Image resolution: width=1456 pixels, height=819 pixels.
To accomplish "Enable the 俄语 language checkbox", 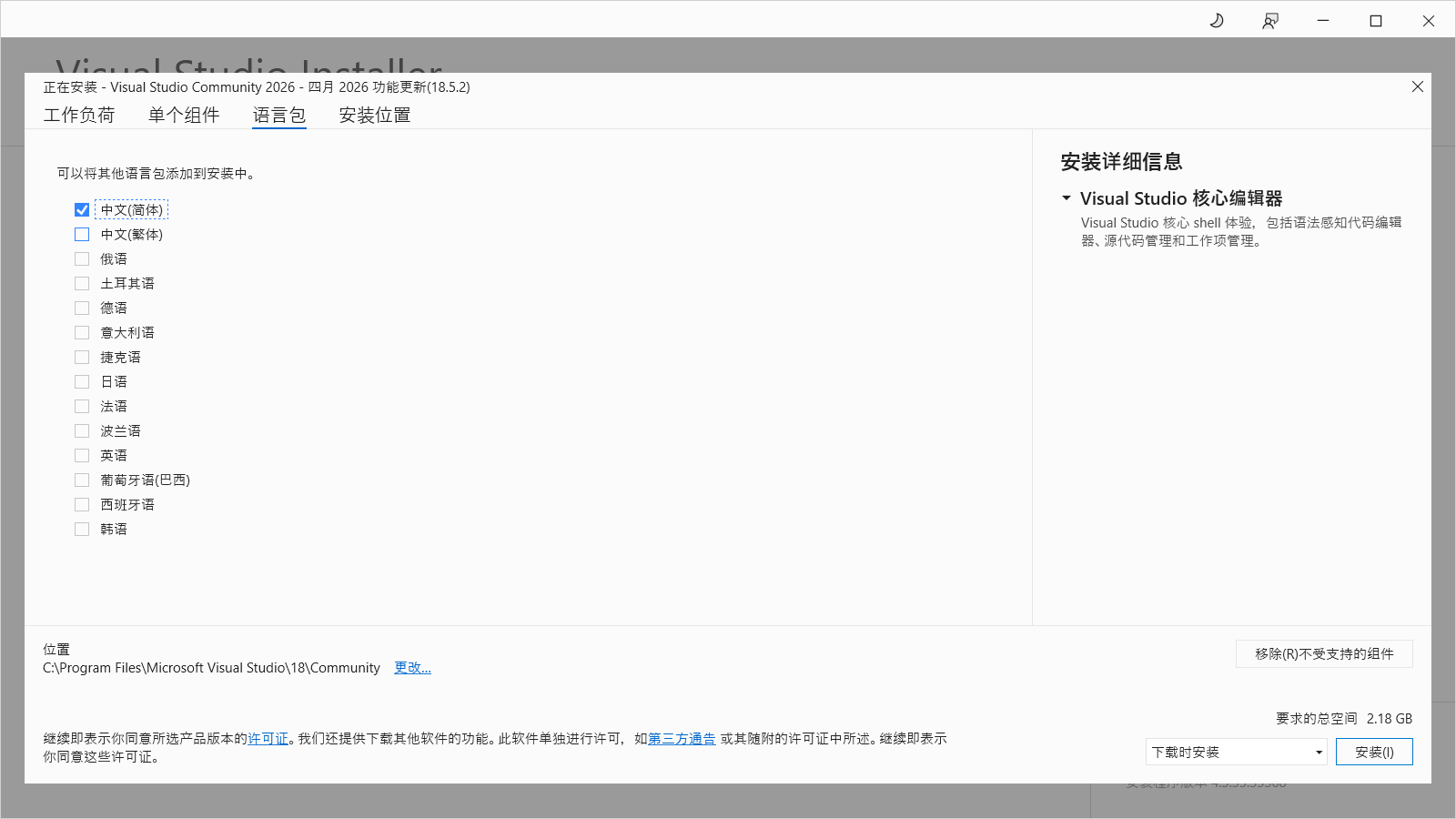I will click(x=82, y=258).
